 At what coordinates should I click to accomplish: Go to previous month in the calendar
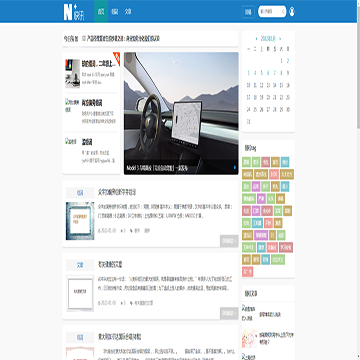click(256, 39)
